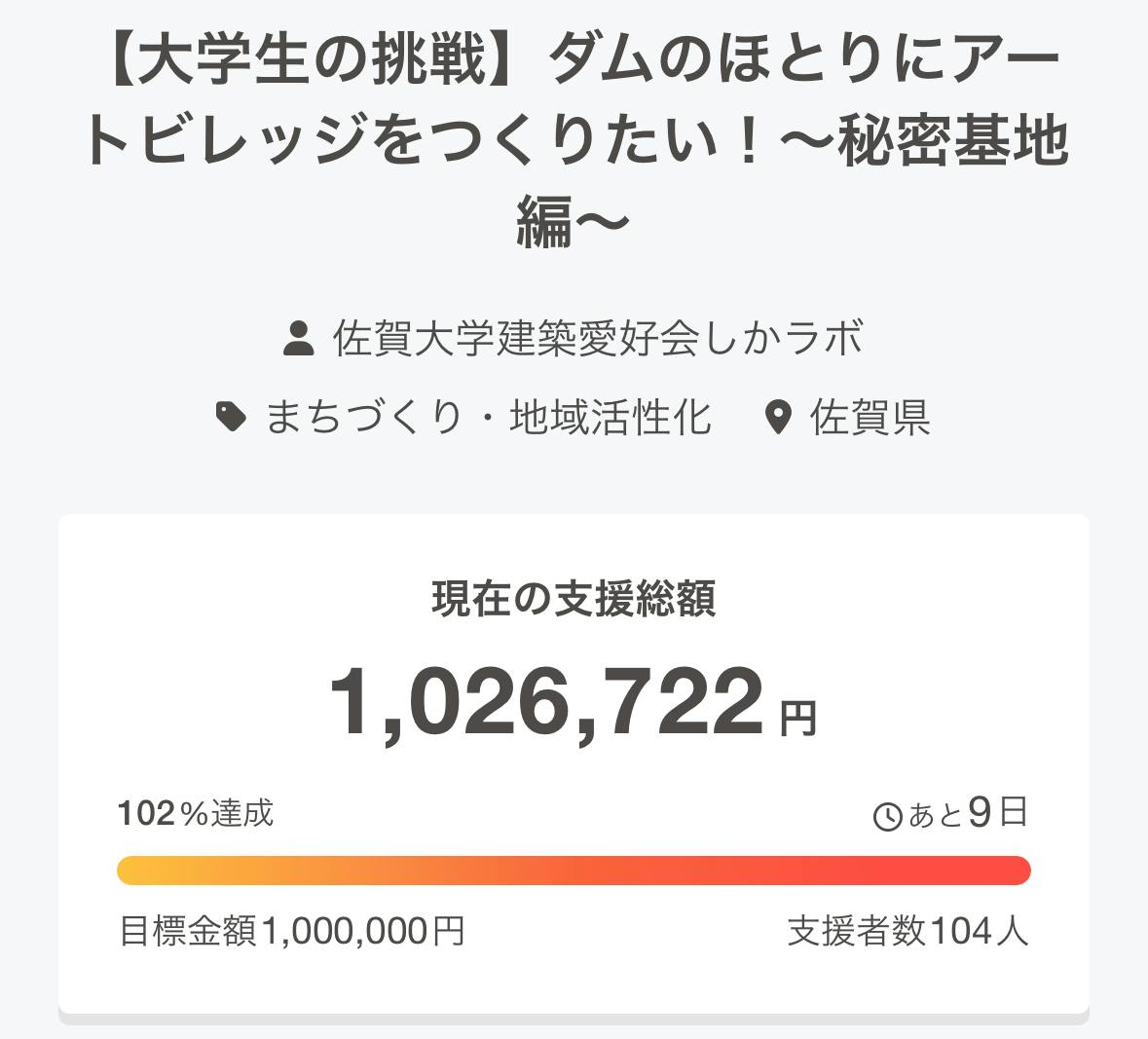Click the orange midpoint of the progress bar
This screenshot has height=1039, width=1148.
pos(574,870)
